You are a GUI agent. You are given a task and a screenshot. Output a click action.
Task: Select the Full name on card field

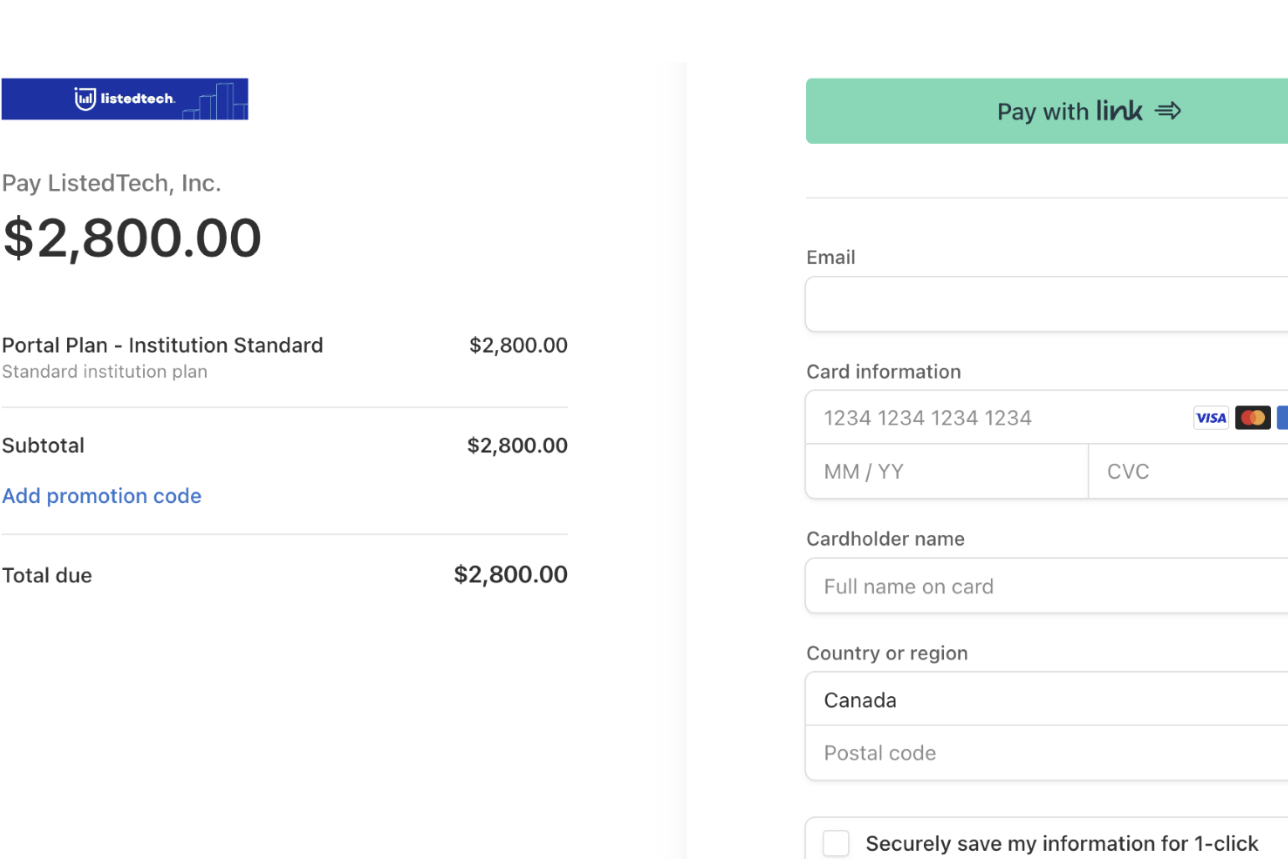(1047, 586)
